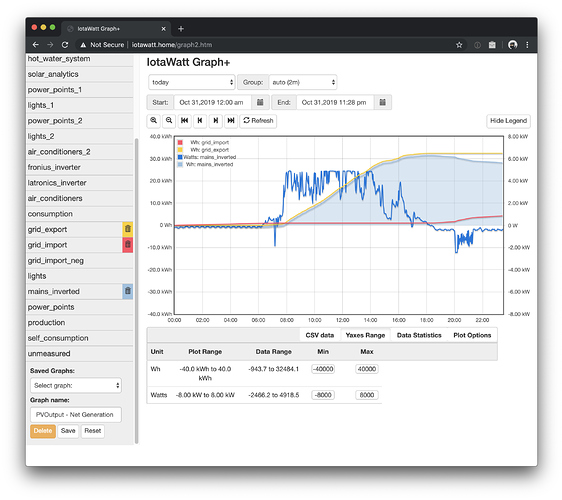This screenshot has height=500, width=562.
Task: Click the Reset button
Action: [x=92, y=431]
